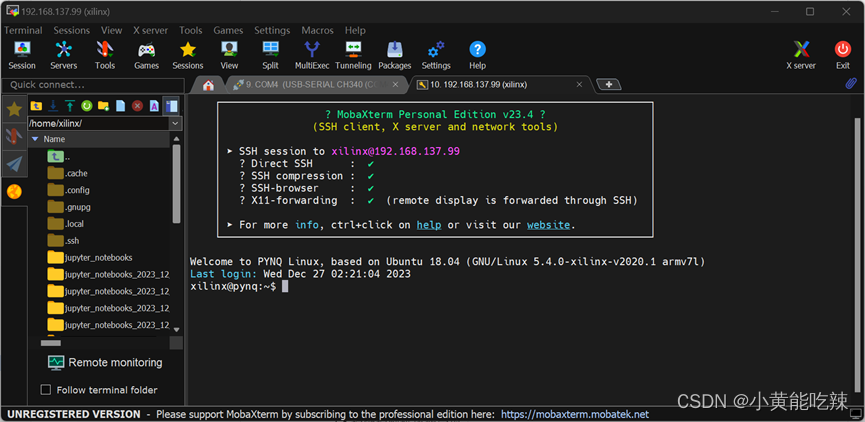Open the X server menu
Viewport: 865px width, 422px height.
click(151, 30)
